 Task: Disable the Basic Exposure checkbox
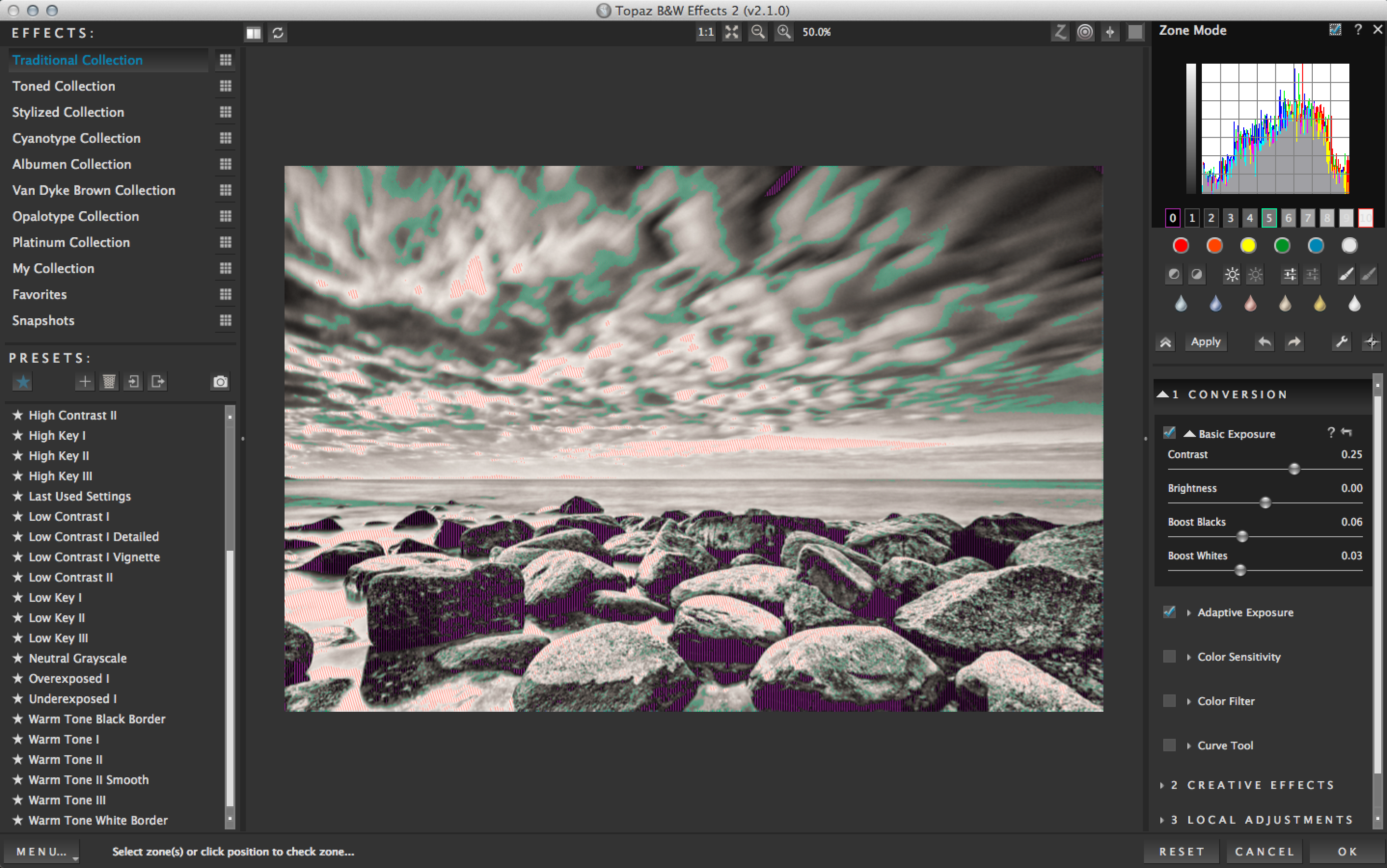point(1169,433)
